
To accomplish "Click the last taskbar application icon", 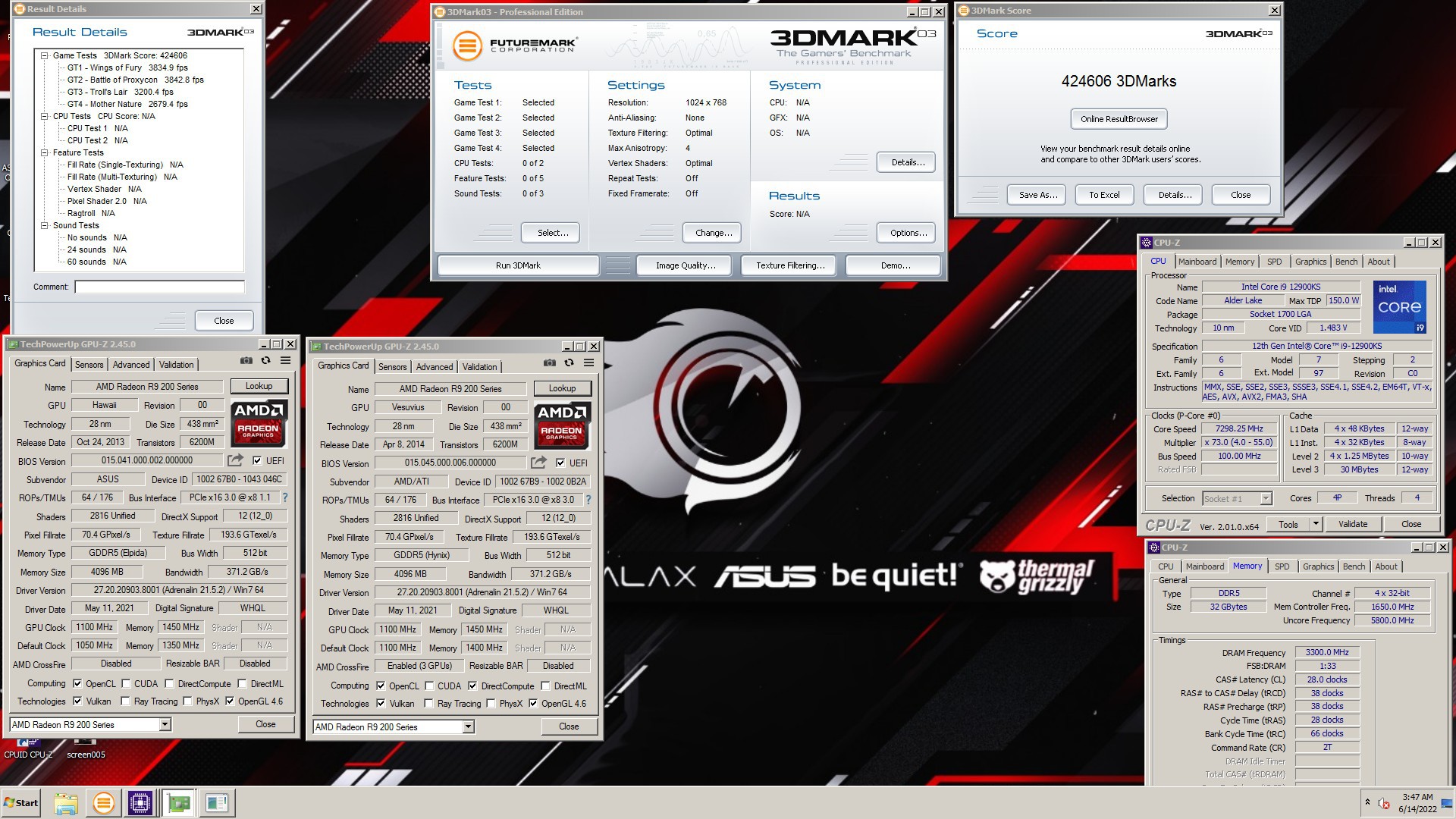I will click(x=217, y=803).
